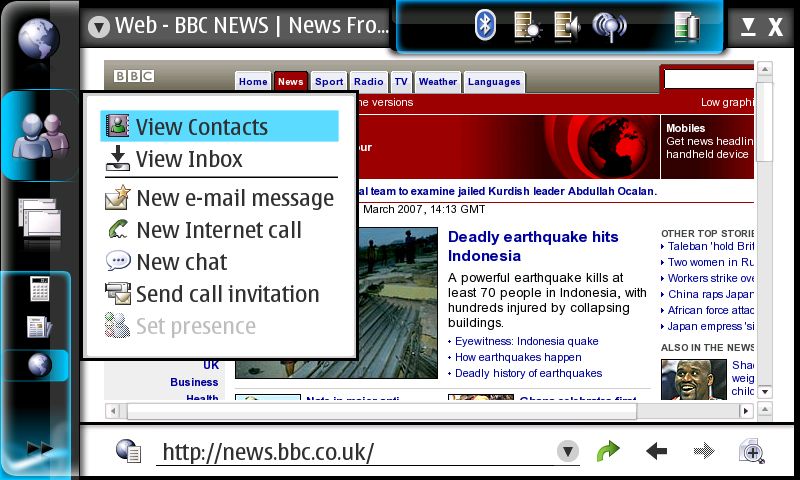Viewport: 800px width, 480px height.
Task: Open Deadly history of earthquakes link
Action: click(528, 373)
